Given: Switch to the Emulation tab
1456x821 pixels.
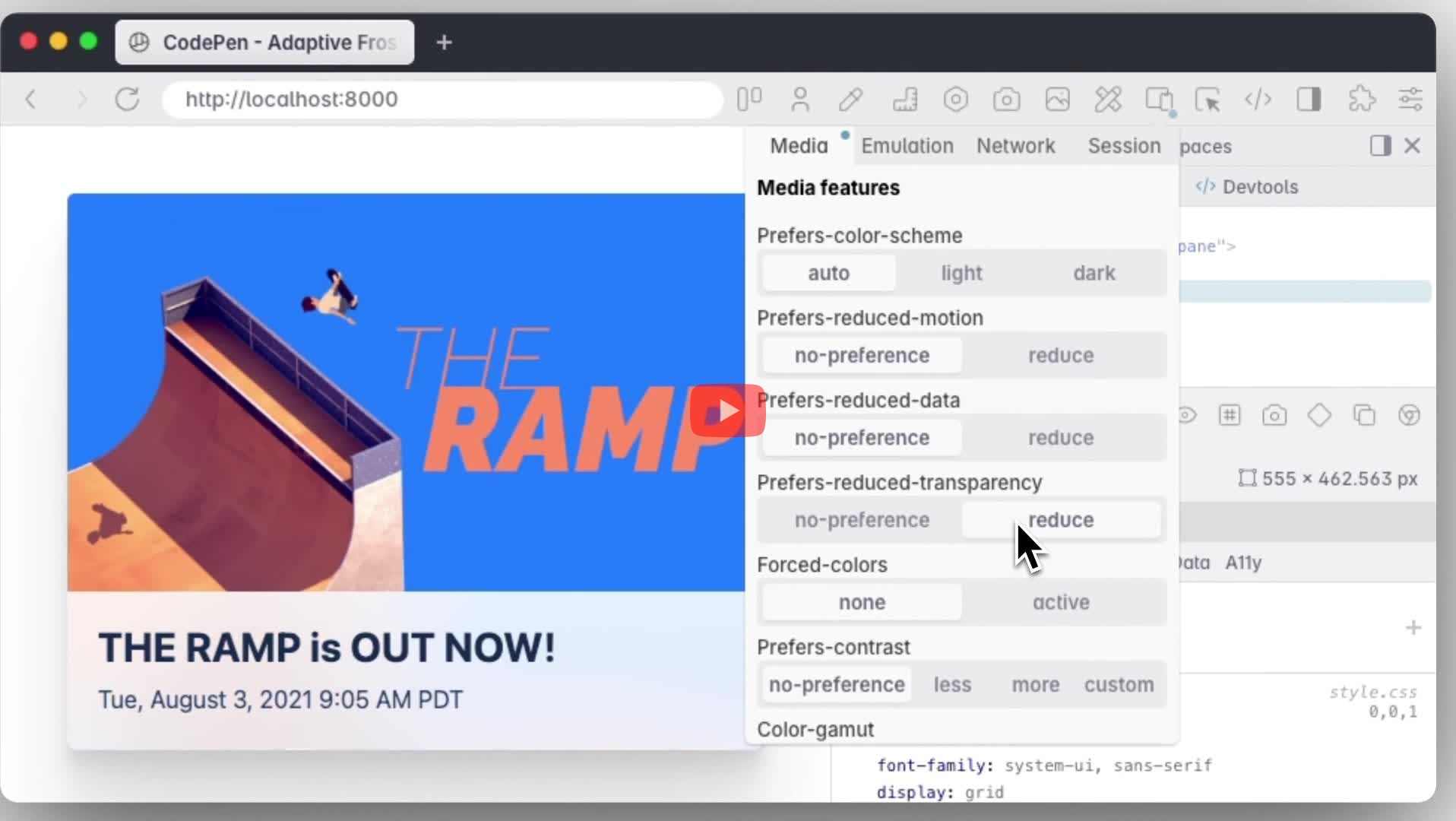Looking at the screenshot, I should point(907,146).
